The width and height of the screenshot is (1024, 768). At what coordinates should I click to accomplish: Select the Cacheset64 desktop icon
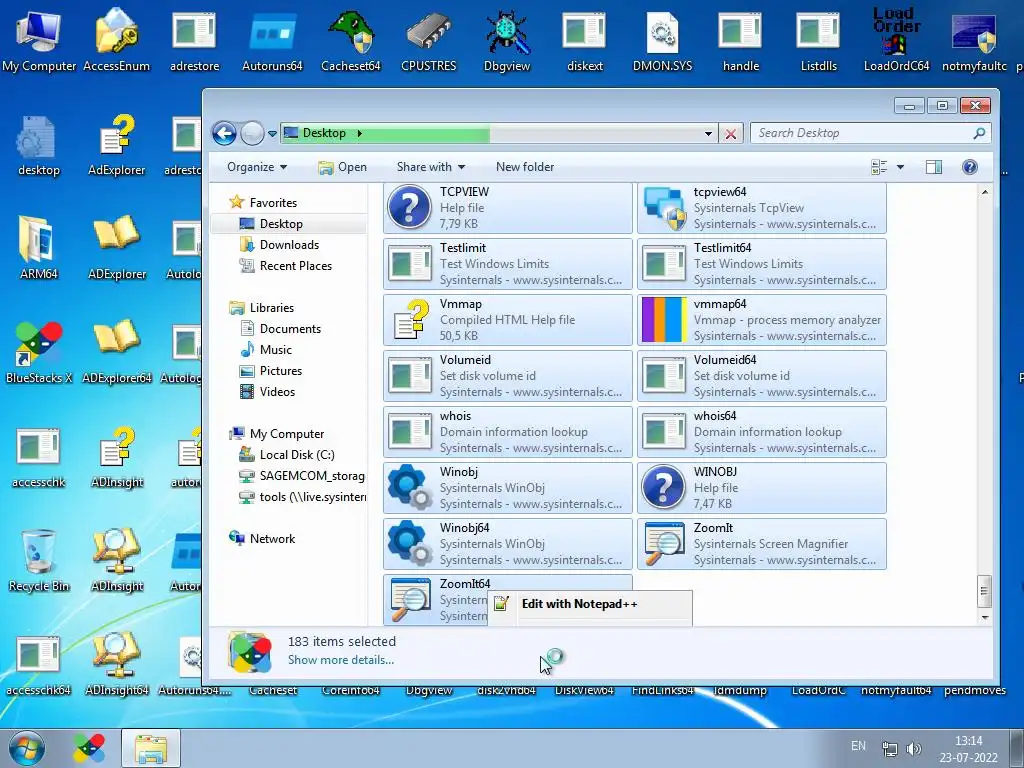[x=351, y=39]
